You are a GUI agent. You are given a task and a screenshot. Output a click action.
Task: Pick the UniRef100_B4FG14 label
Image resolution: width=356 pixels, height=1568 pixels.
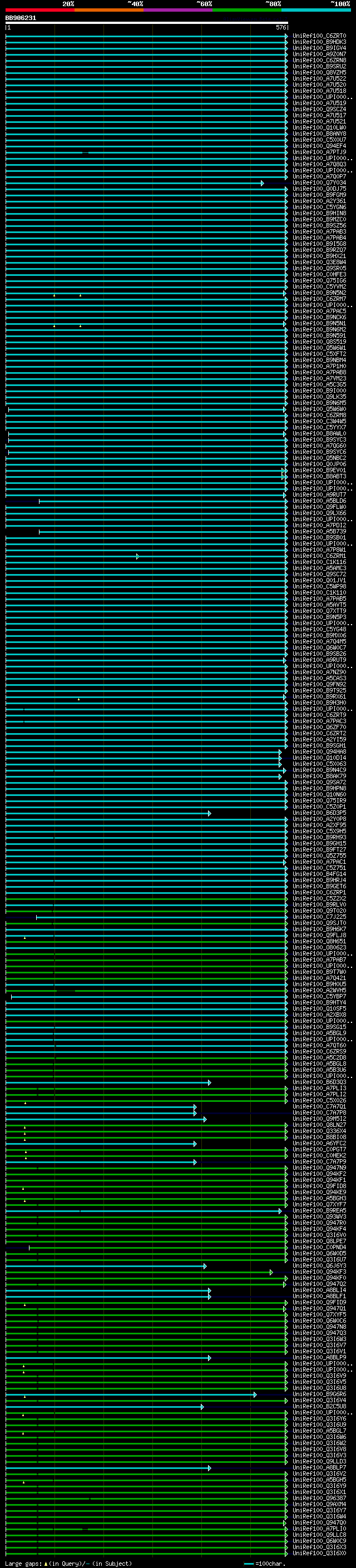319,874
